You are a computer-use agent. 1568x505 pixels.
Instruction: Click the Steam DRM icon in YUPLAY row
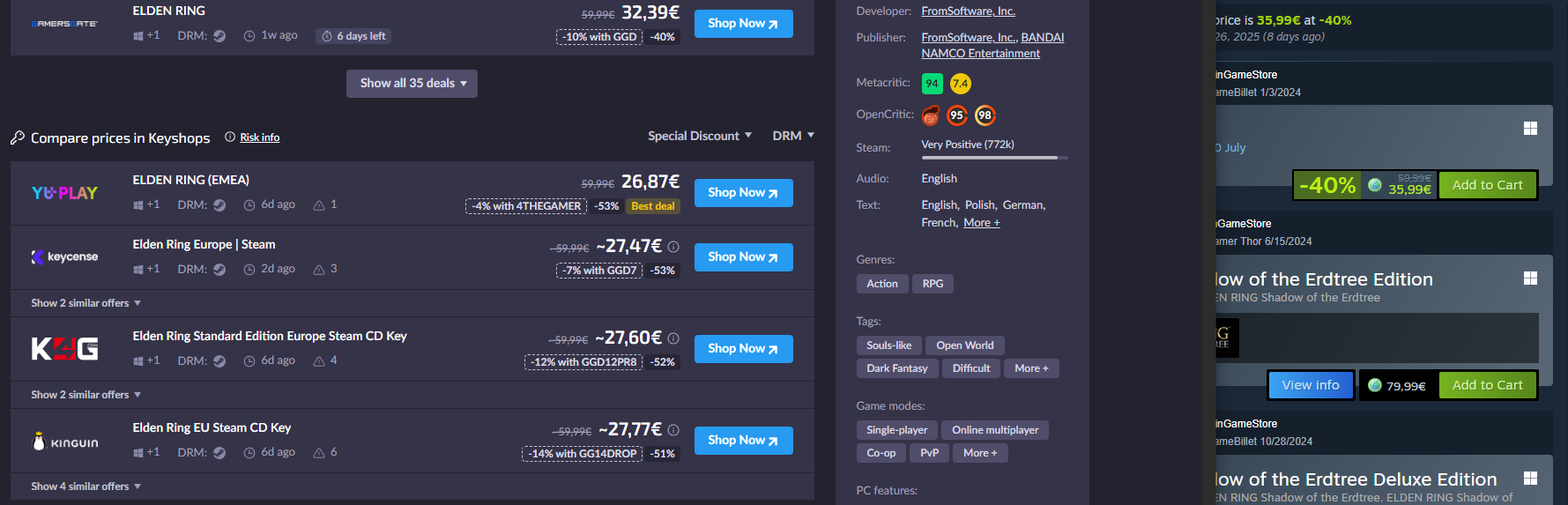click(x=219, y=205)
